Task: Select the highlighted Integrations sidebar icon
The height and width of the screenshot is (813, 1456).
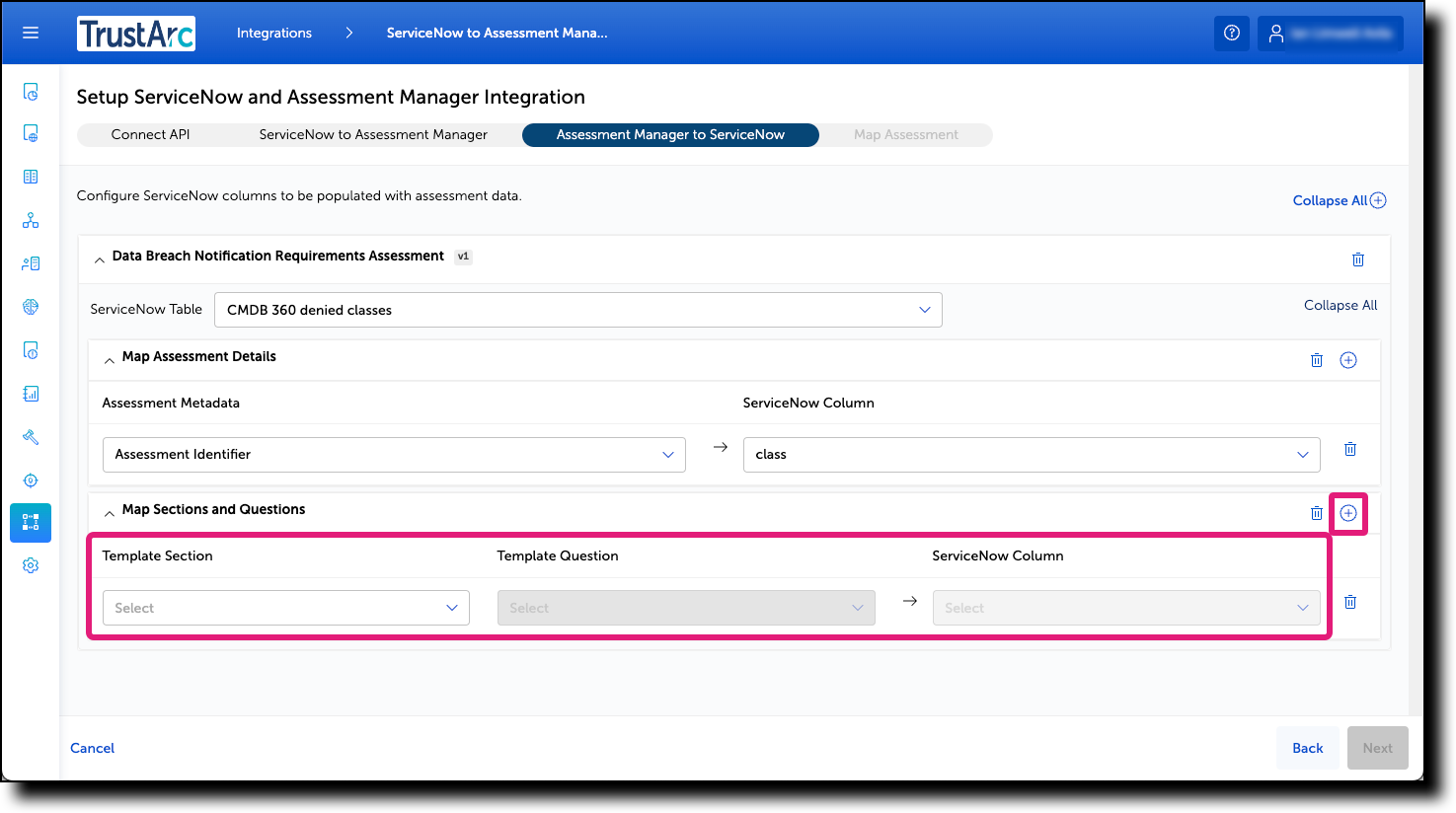Action: [31, 523]
